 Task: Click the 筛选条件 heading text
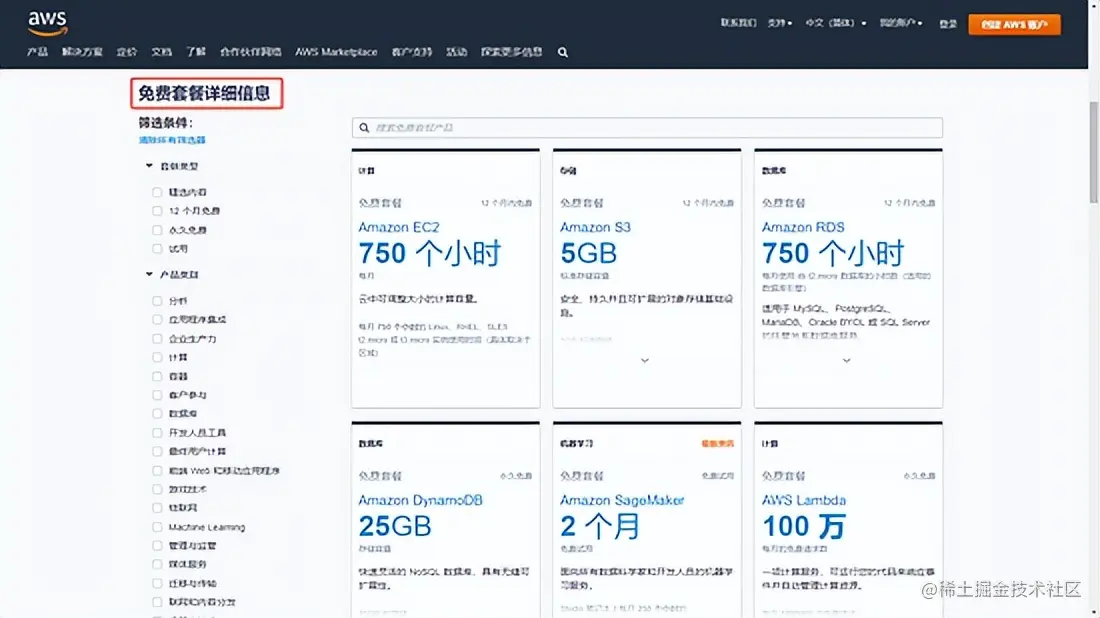[x=166, y=123]
